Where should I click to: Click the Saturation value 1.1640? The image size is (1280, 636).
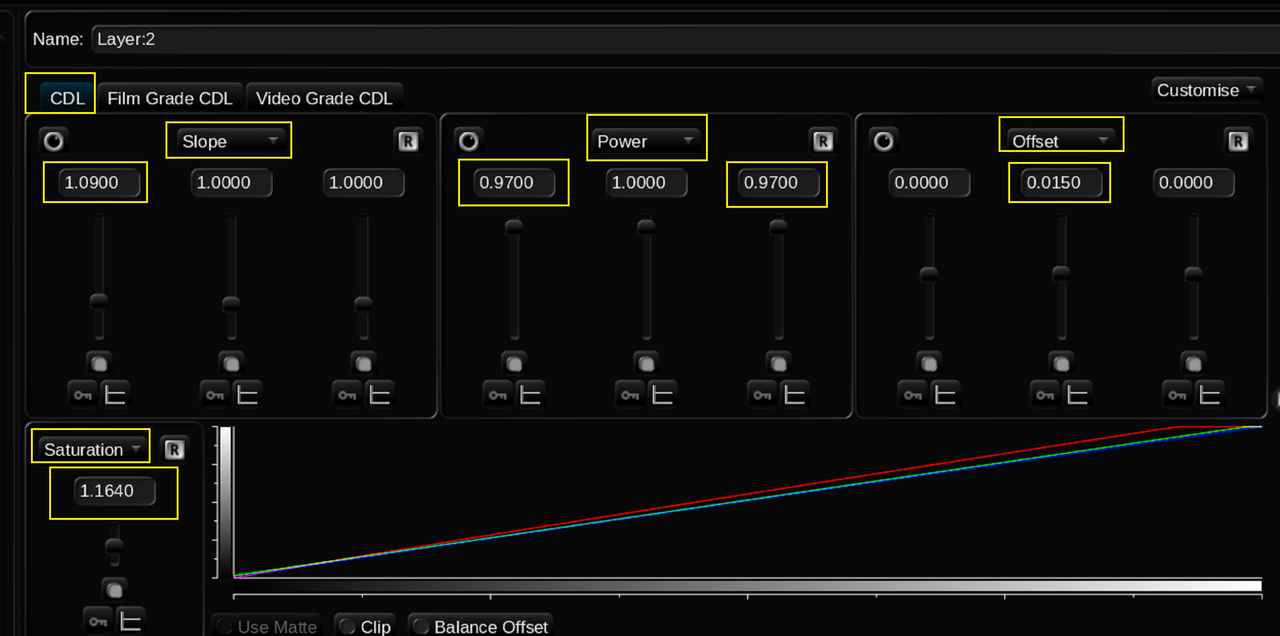(115, 491)
